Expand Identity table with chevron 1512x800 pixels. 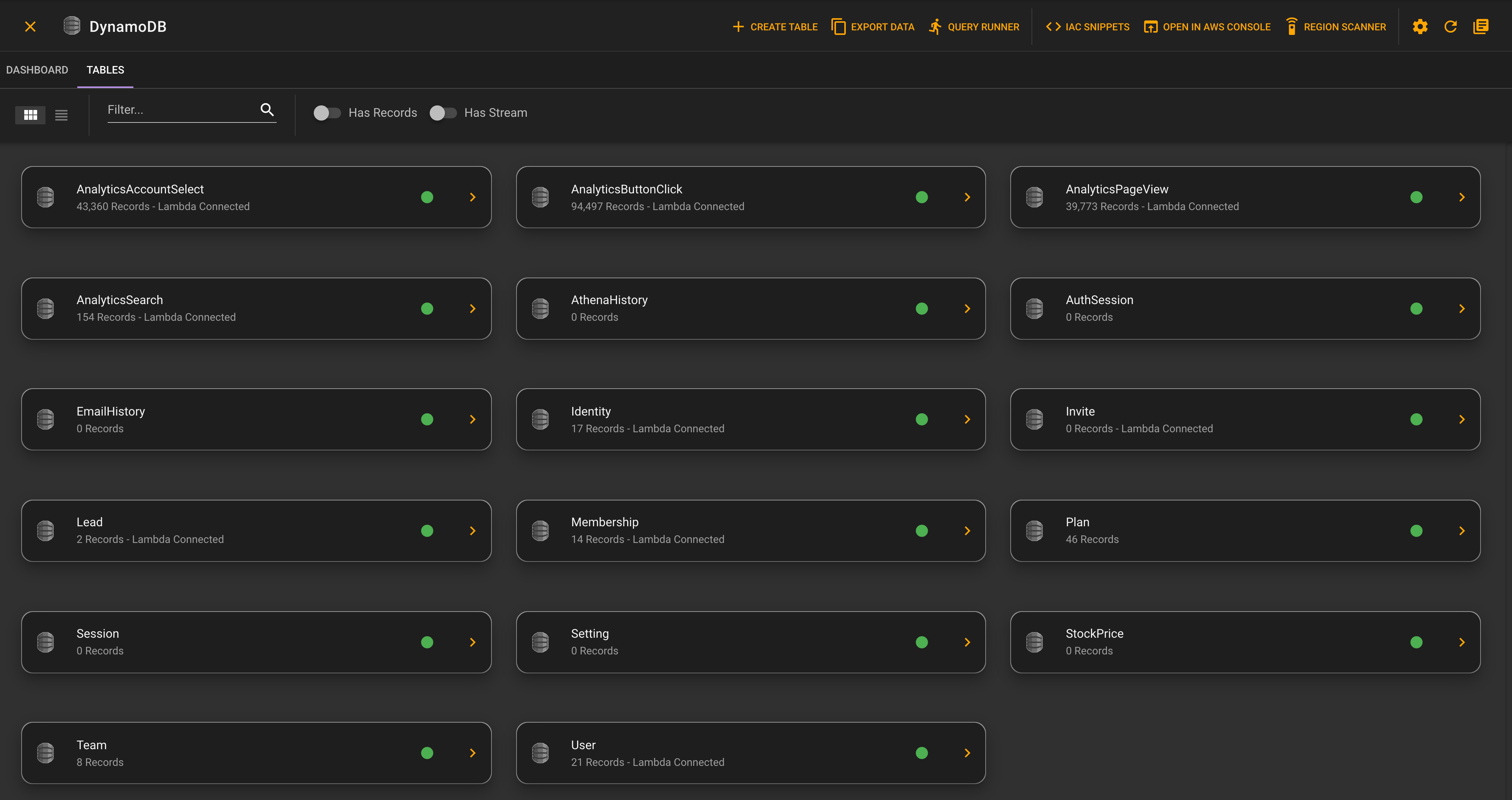click(x=967, y=419)
